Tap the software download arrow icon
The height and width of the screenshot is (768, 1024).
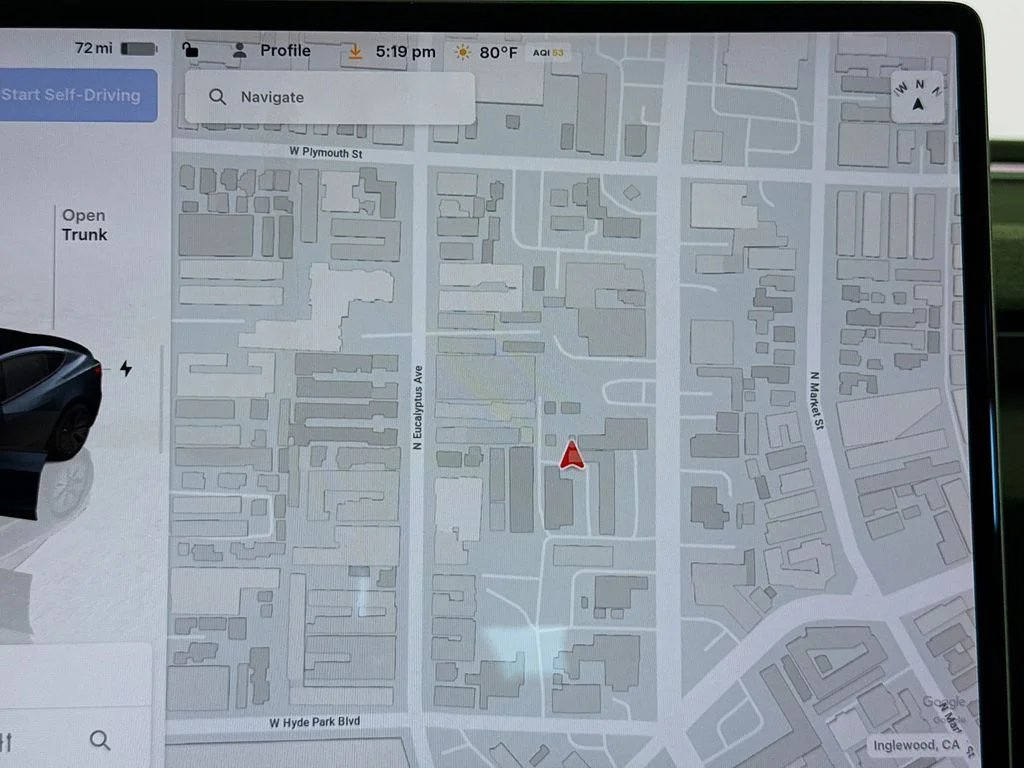click(355, 52)
